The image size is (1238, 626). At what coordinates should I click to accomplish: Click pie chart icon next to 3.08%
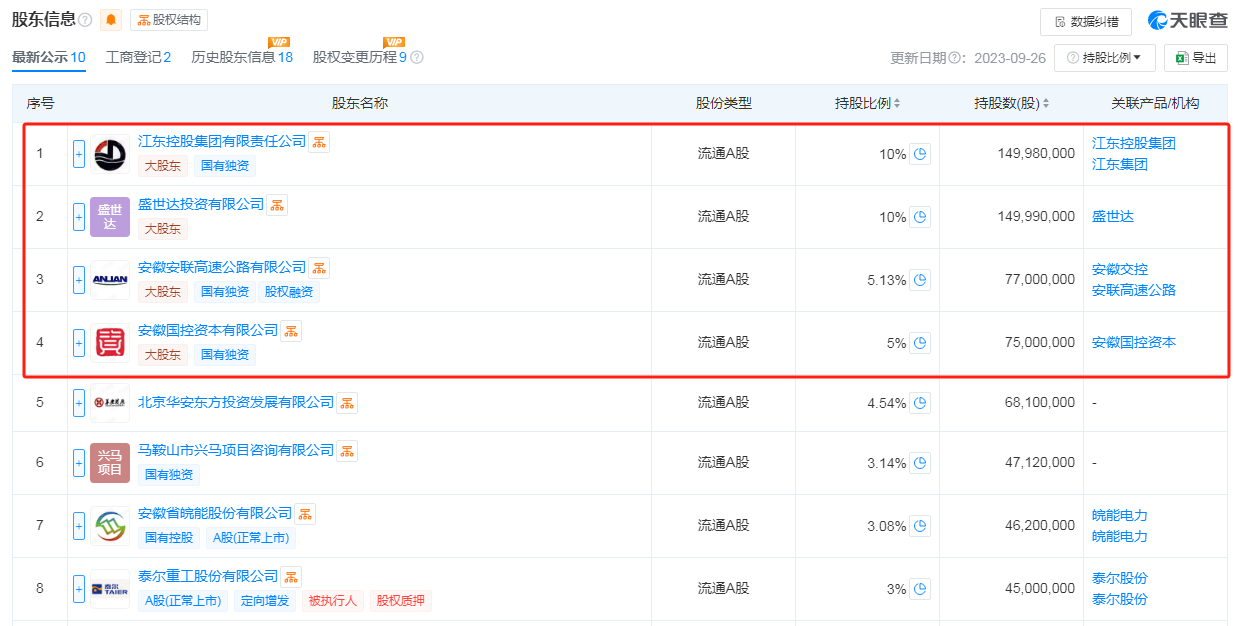[x=920, y=526]
